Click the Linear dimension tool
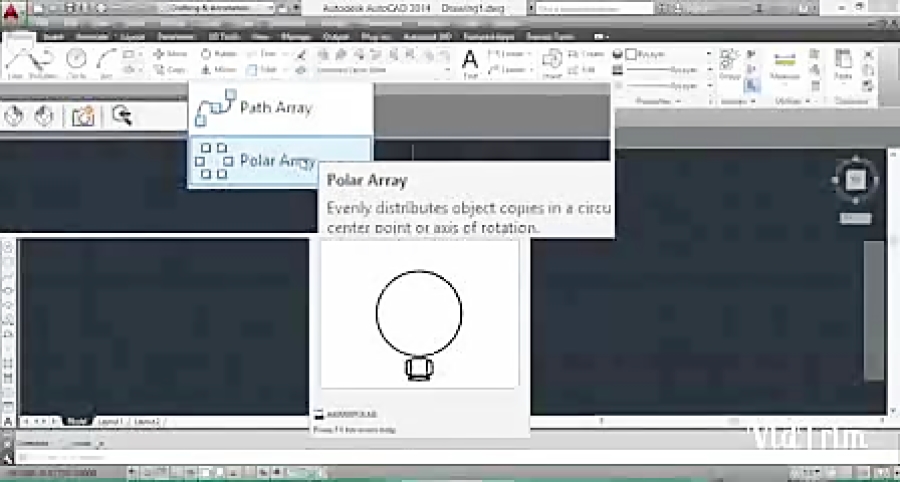Viewport: 900px width, 482px height. (x=507, y=54)
